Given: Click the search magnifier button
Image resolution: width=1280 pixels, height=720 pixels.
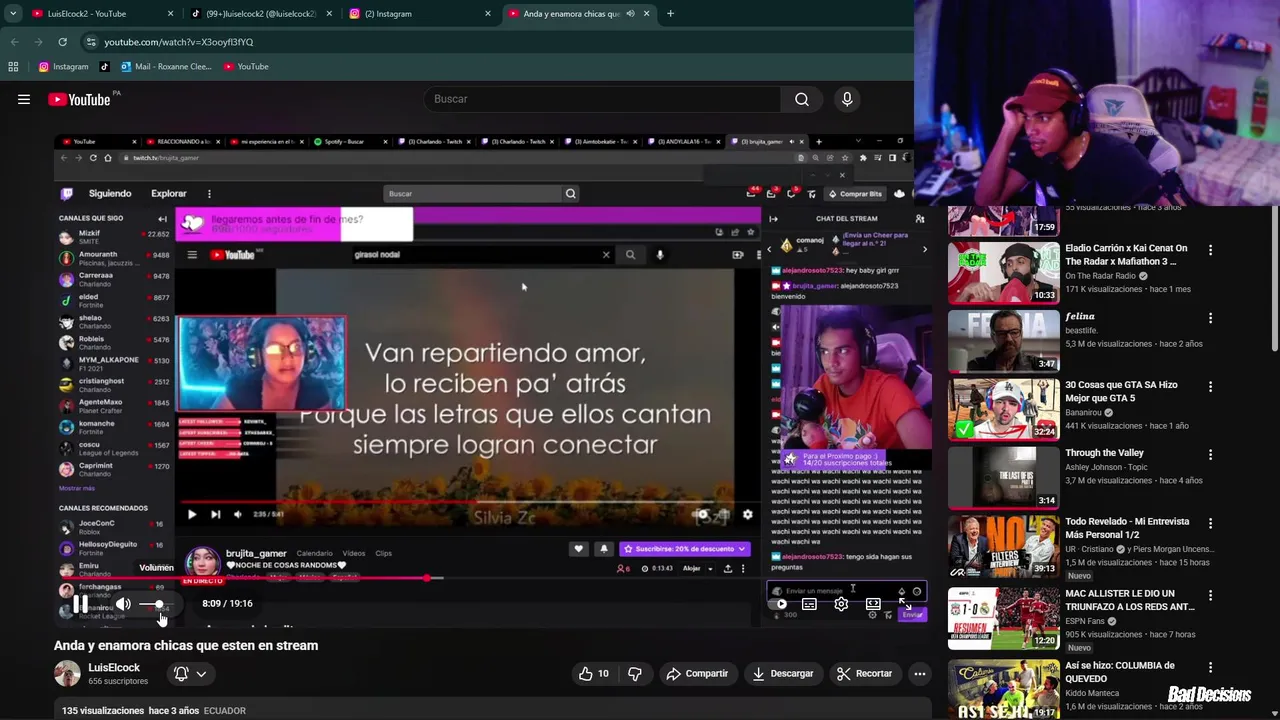Looking at the screenshot, I should pyautogui.click(x=801, y=99).
